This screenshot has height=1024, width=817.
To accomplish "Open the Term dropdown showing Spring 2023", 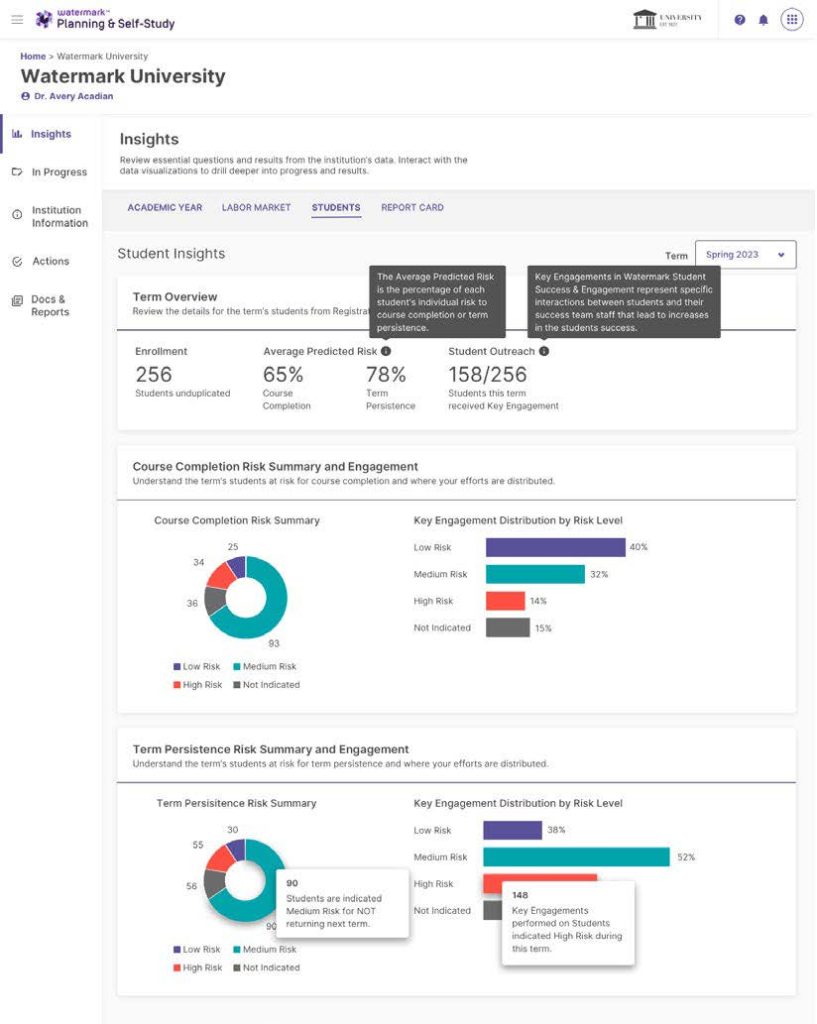I will [x=745, y=255].
